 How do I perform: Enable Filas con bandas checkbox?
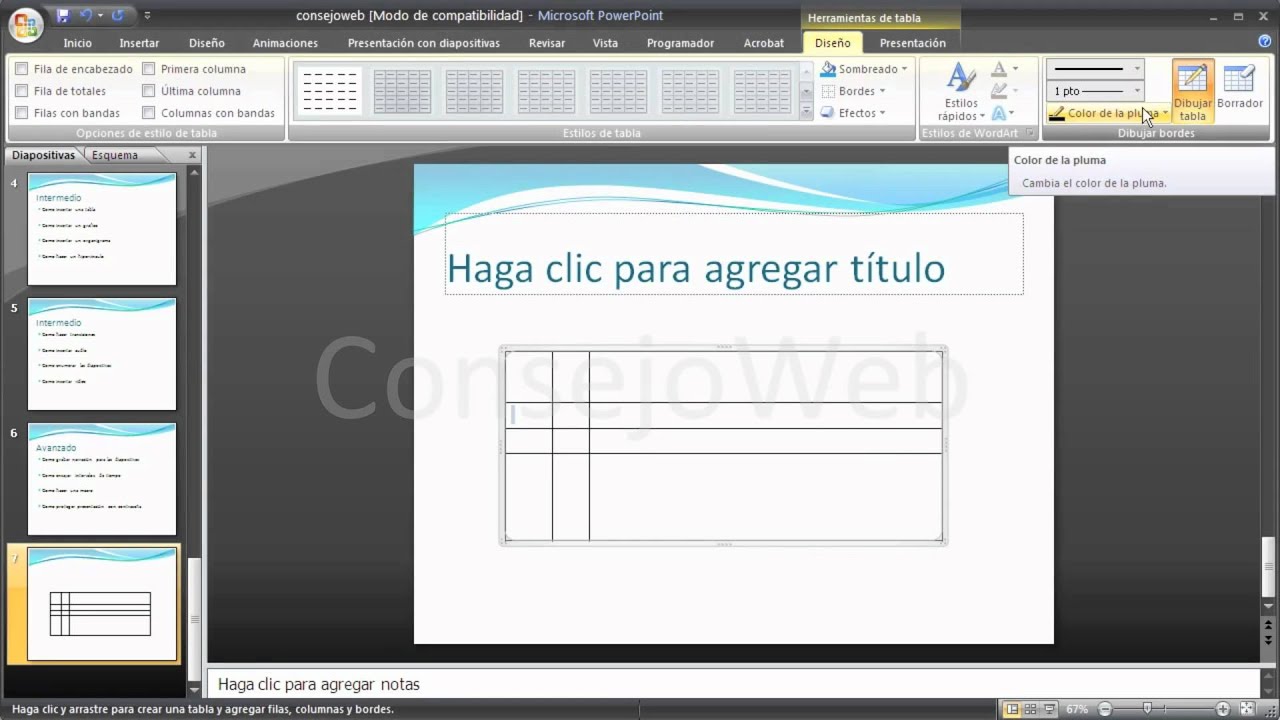coord(21,113)
